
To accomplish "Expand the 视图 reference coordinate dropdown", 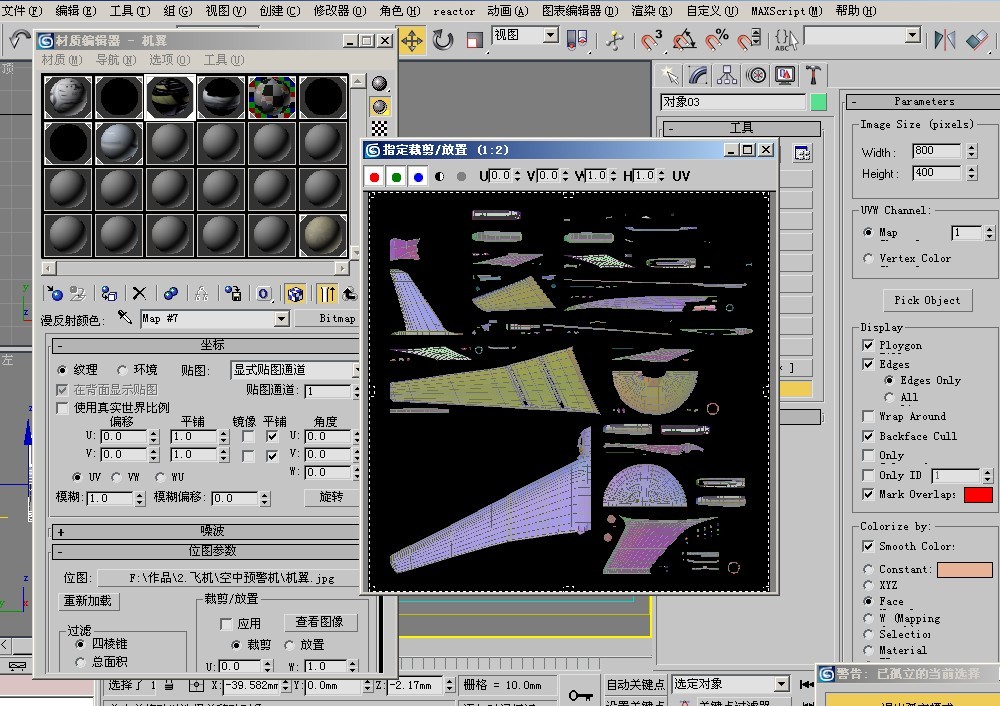I will click(550, 35).
